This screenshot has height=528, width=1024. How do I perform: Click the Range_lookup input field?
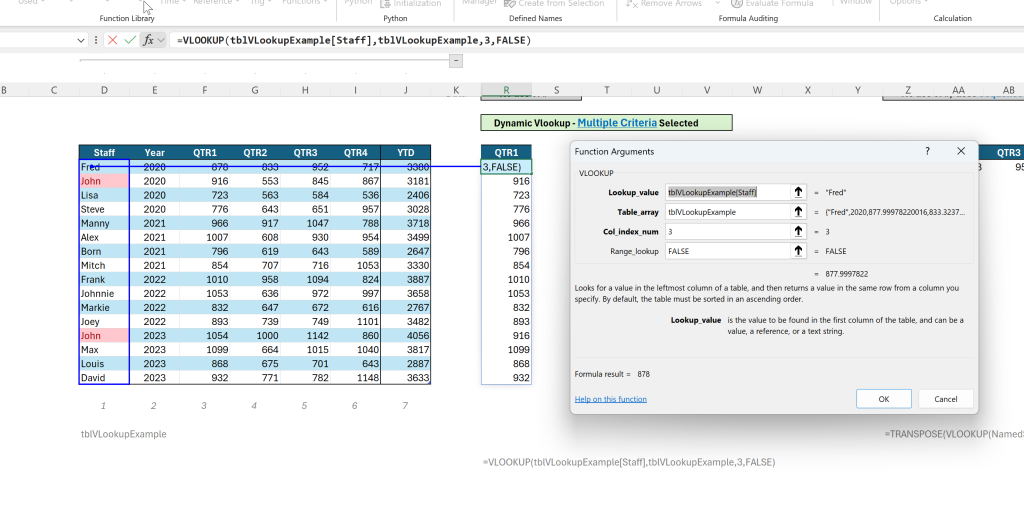tap(728, 251)
